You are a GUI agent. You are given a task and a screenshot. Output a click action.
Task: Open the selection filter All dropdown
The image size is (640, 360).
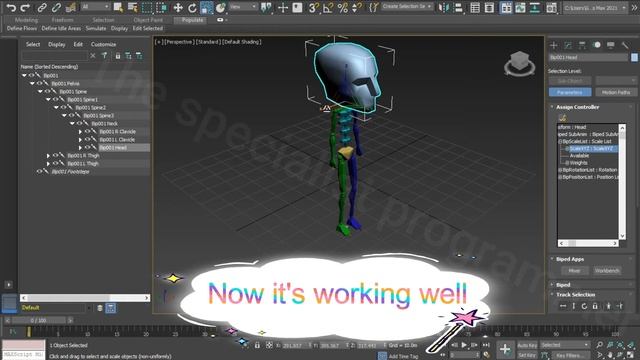[x=96, y=7]
